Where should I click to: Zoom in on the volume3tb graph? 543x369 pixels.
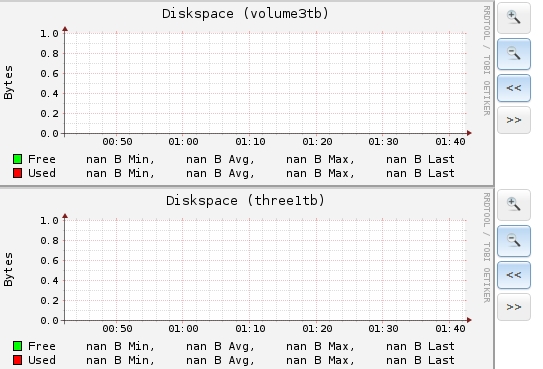tap(514, 17)
